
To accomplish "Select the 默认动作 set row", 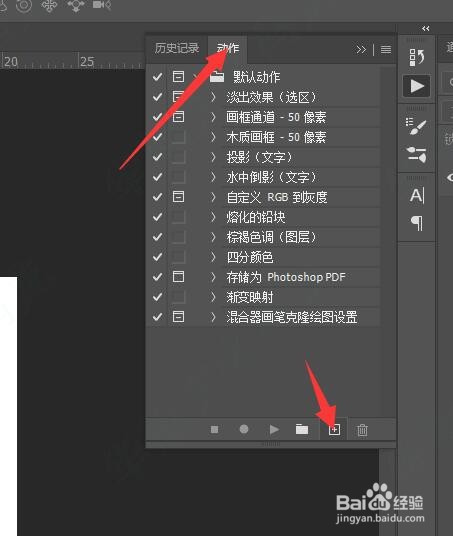I will coord(256,77).
